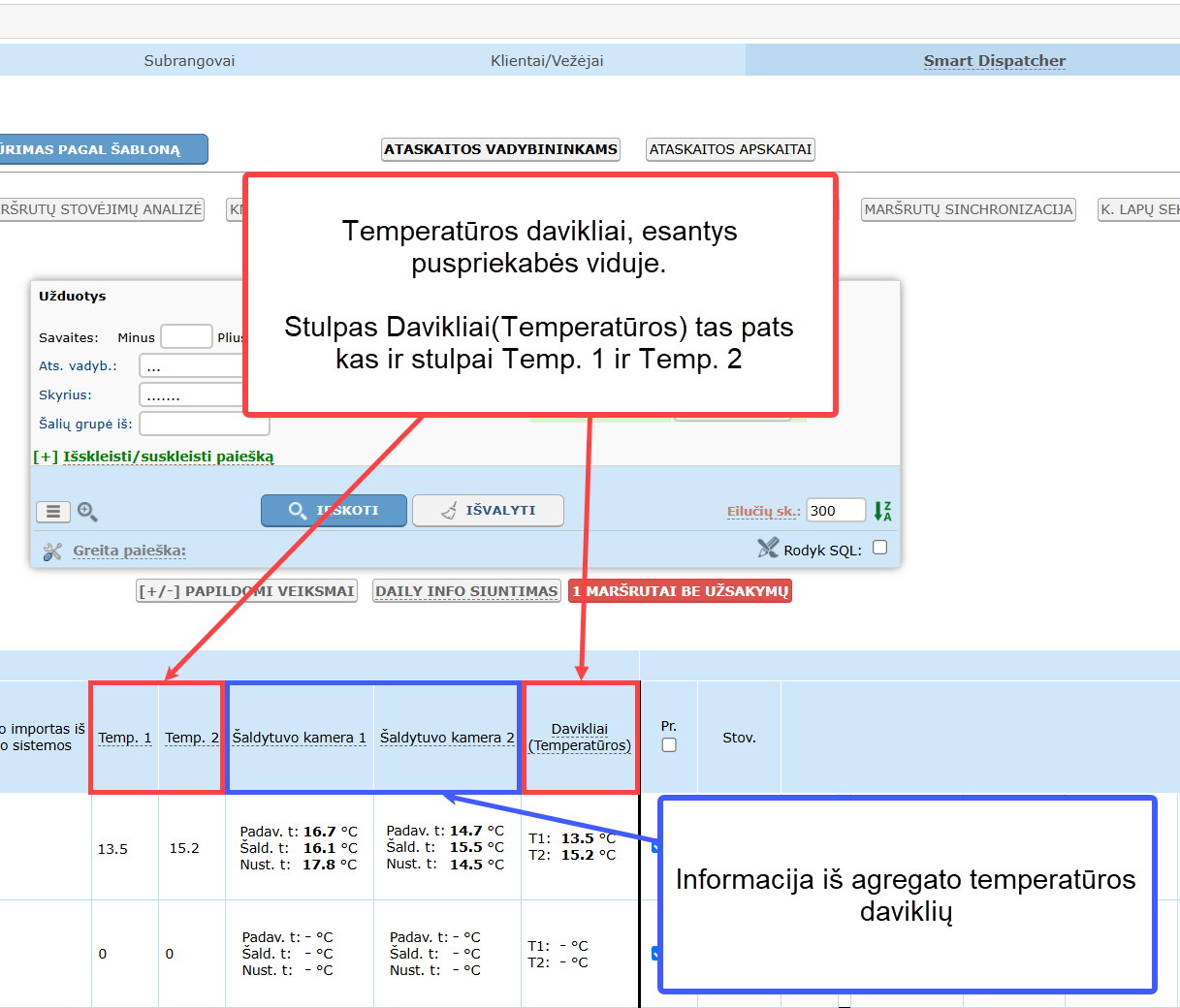Click the Greita paieška link
The width and height of the screenshot is (1180, 1008).
point(129,551)
